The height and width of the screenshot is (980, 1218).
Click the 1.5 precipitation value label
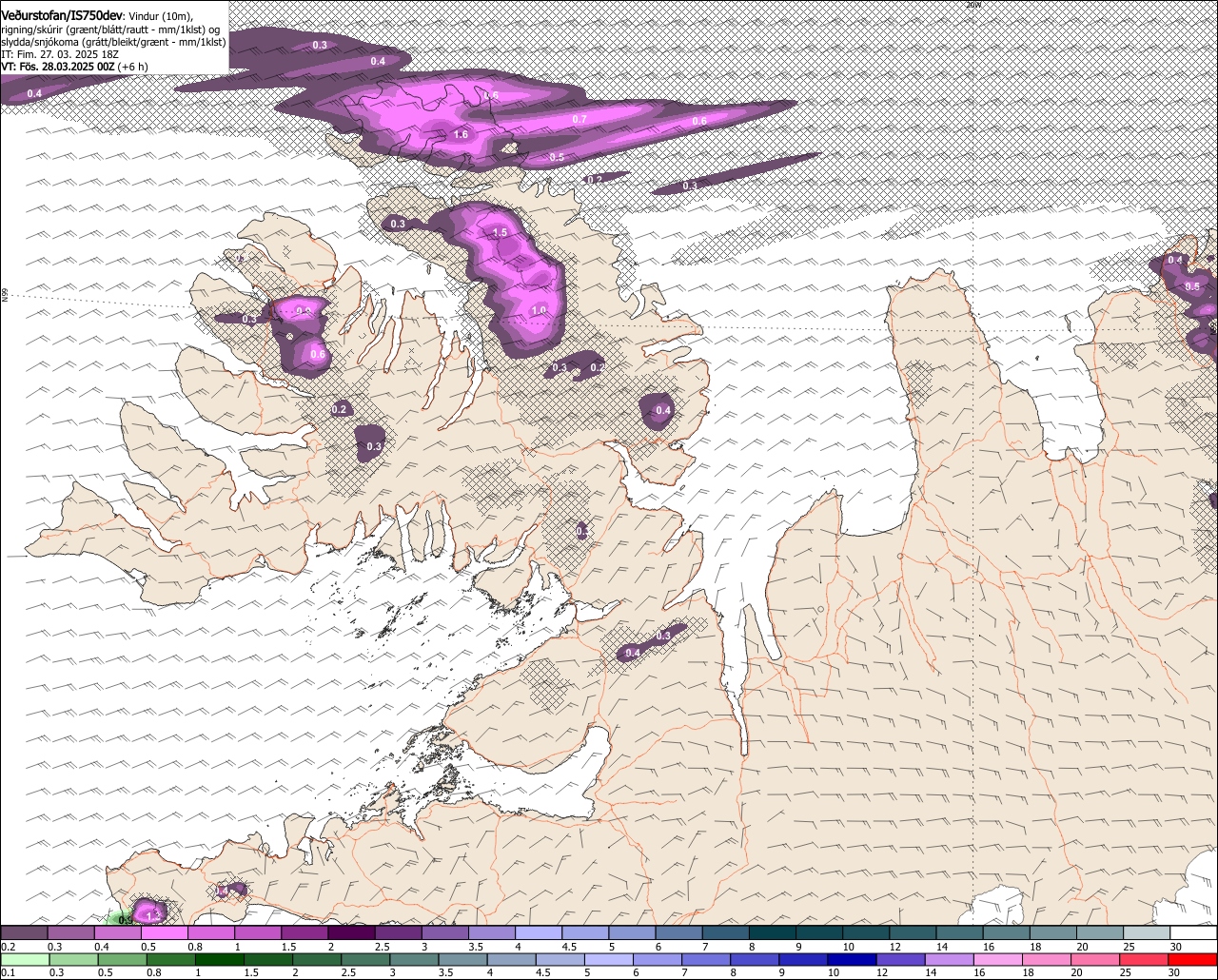click(x=501, y=232)
